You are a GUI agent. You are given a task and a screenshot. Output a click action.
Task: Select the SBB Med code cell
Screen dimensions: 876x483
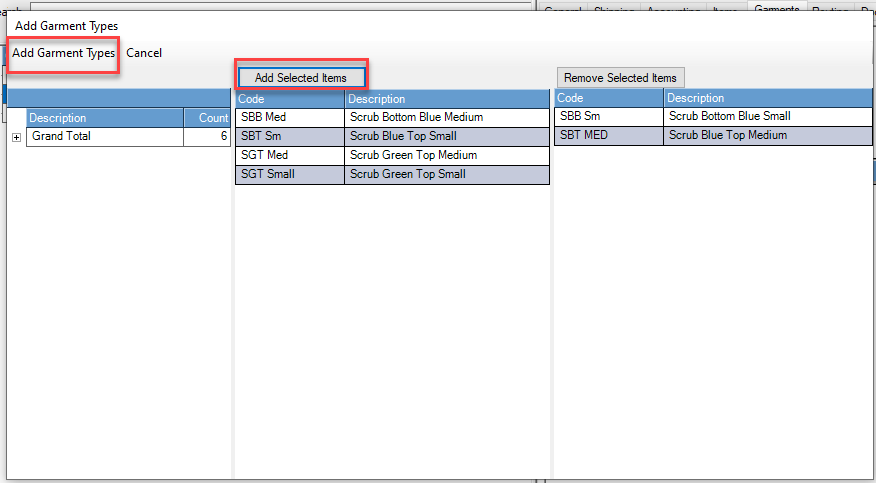click(289, 117)
